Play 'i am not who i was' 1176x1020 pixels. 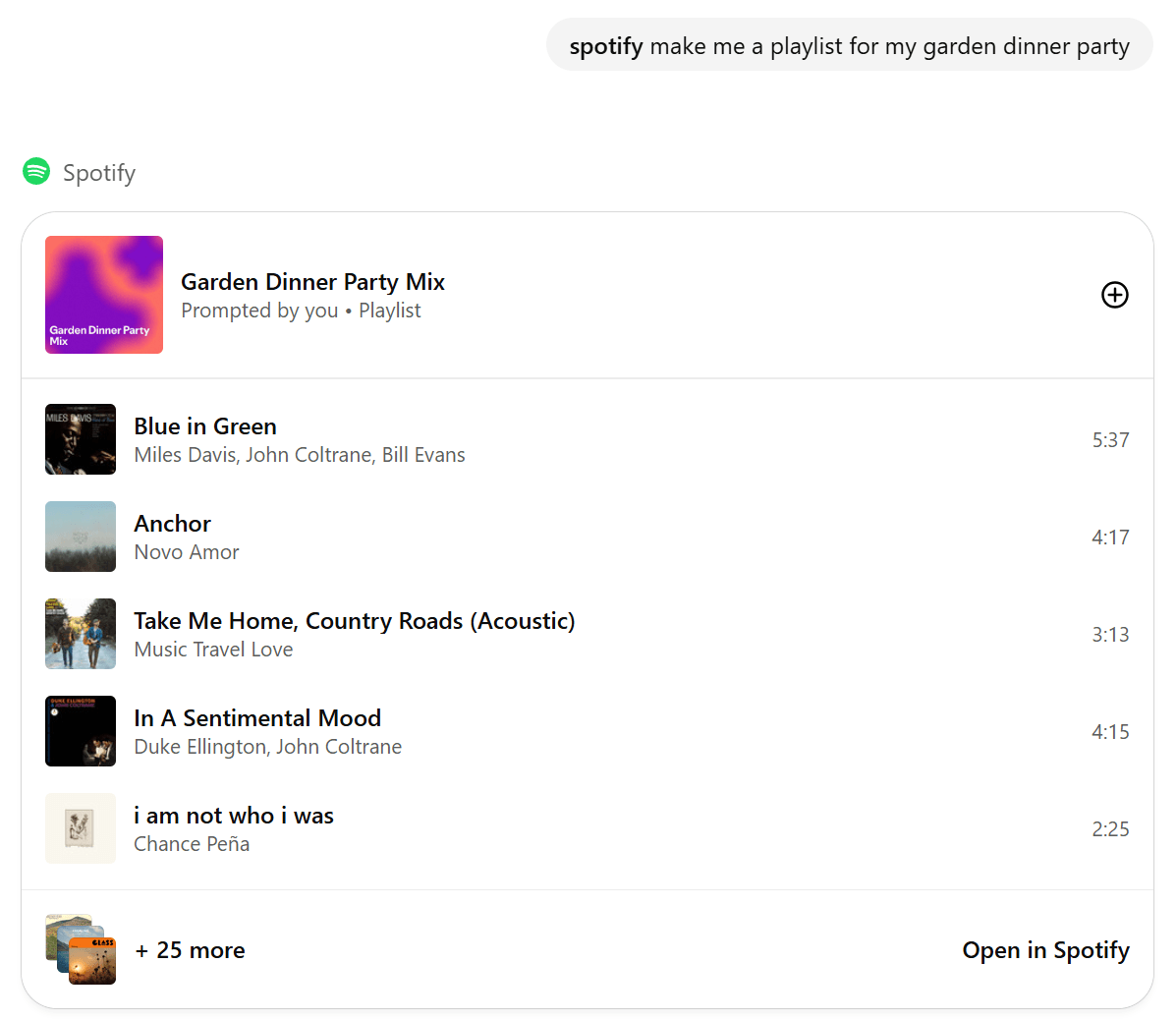pos(234,816)
